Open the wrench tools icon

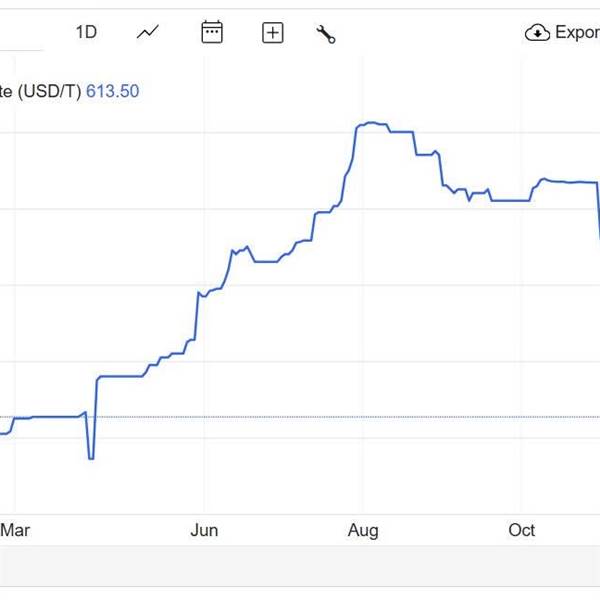click(x=326, y=34)
